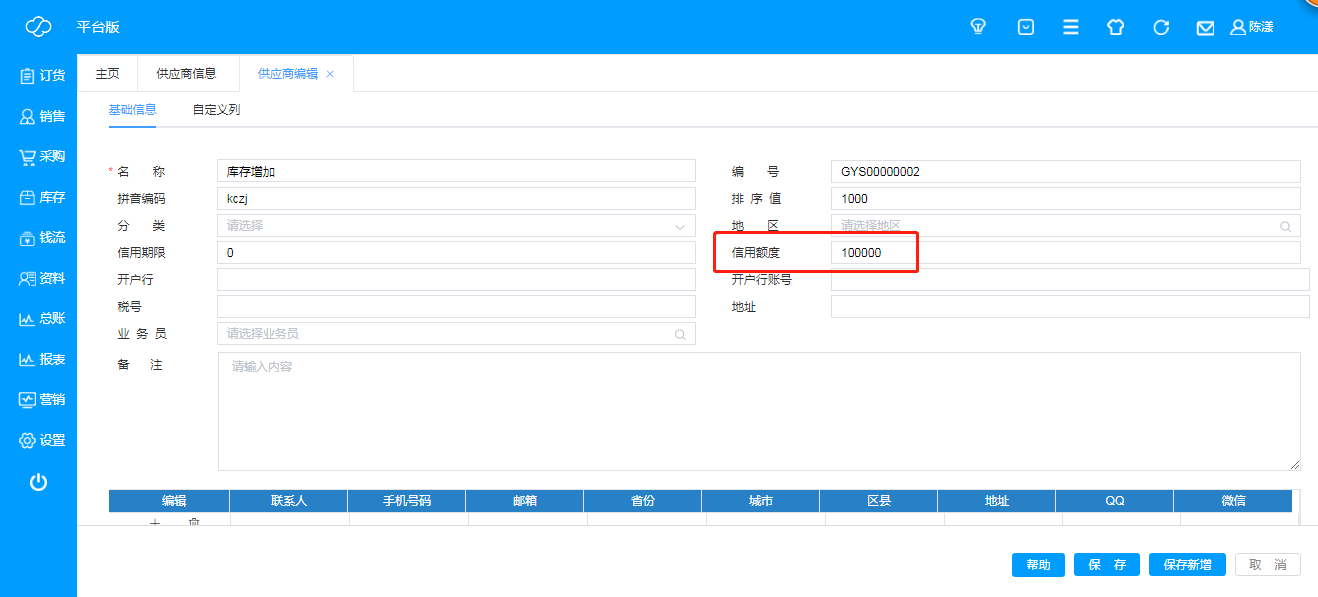Click the search icon in the 业务员 field
Viewport: 1318px width, 597px height.
click(x=680, y=334)
